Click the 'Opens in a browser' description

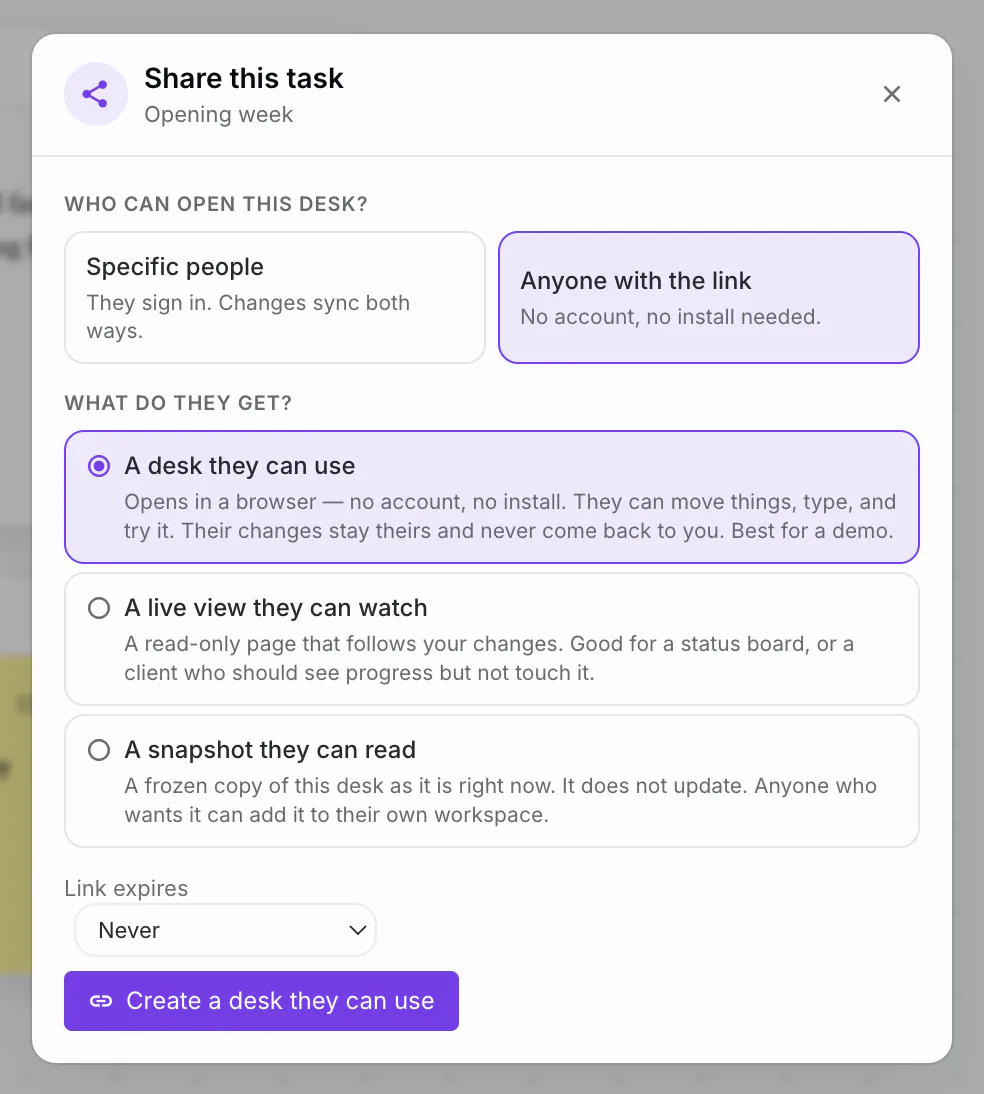[509, 516]
